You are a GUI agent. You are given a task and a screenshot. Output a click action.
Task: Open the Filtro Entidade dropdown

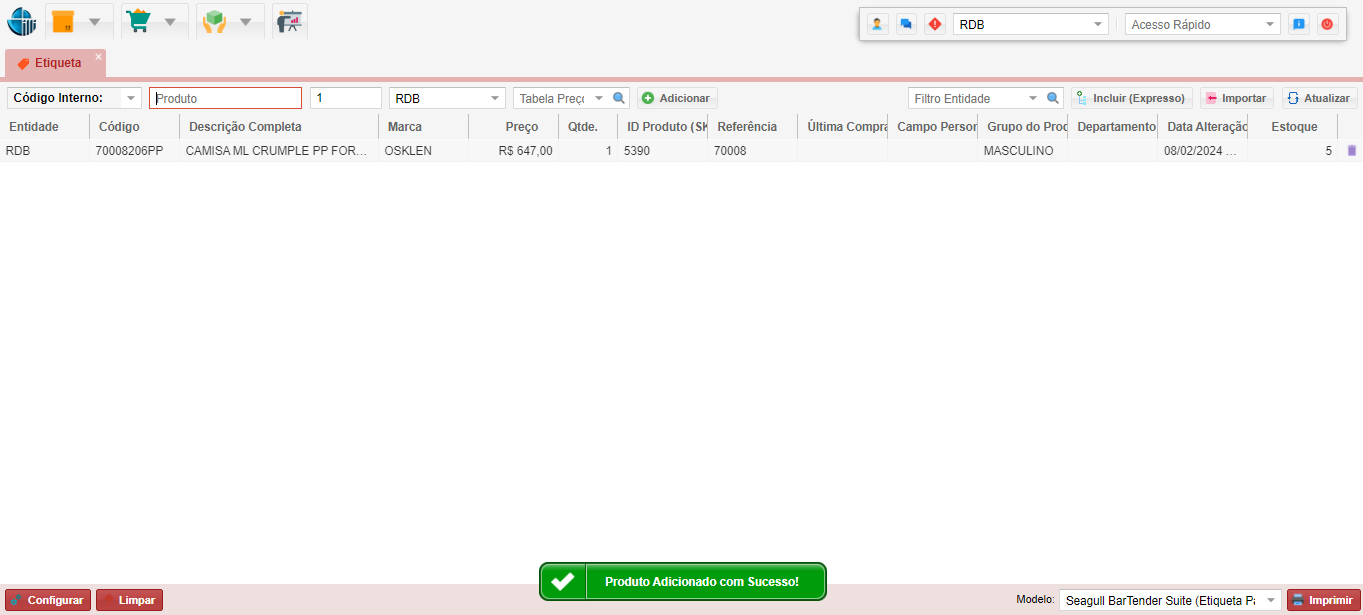[x=1033, y=98]
